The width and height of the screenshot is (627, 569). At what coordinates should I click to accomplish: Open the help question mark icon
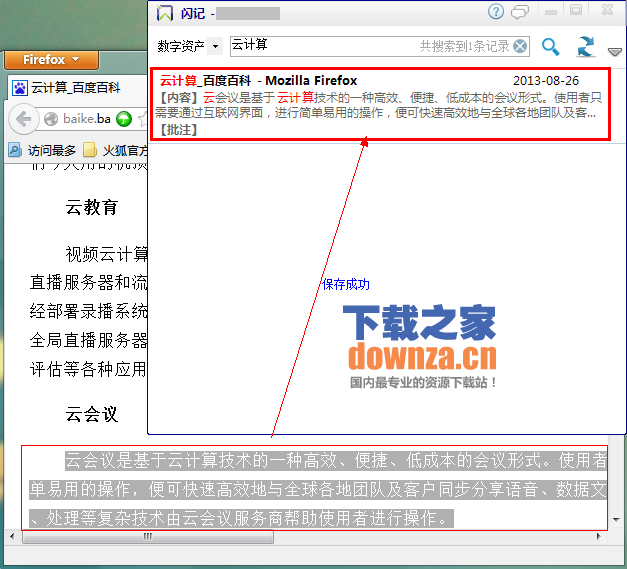pos(496,11)
